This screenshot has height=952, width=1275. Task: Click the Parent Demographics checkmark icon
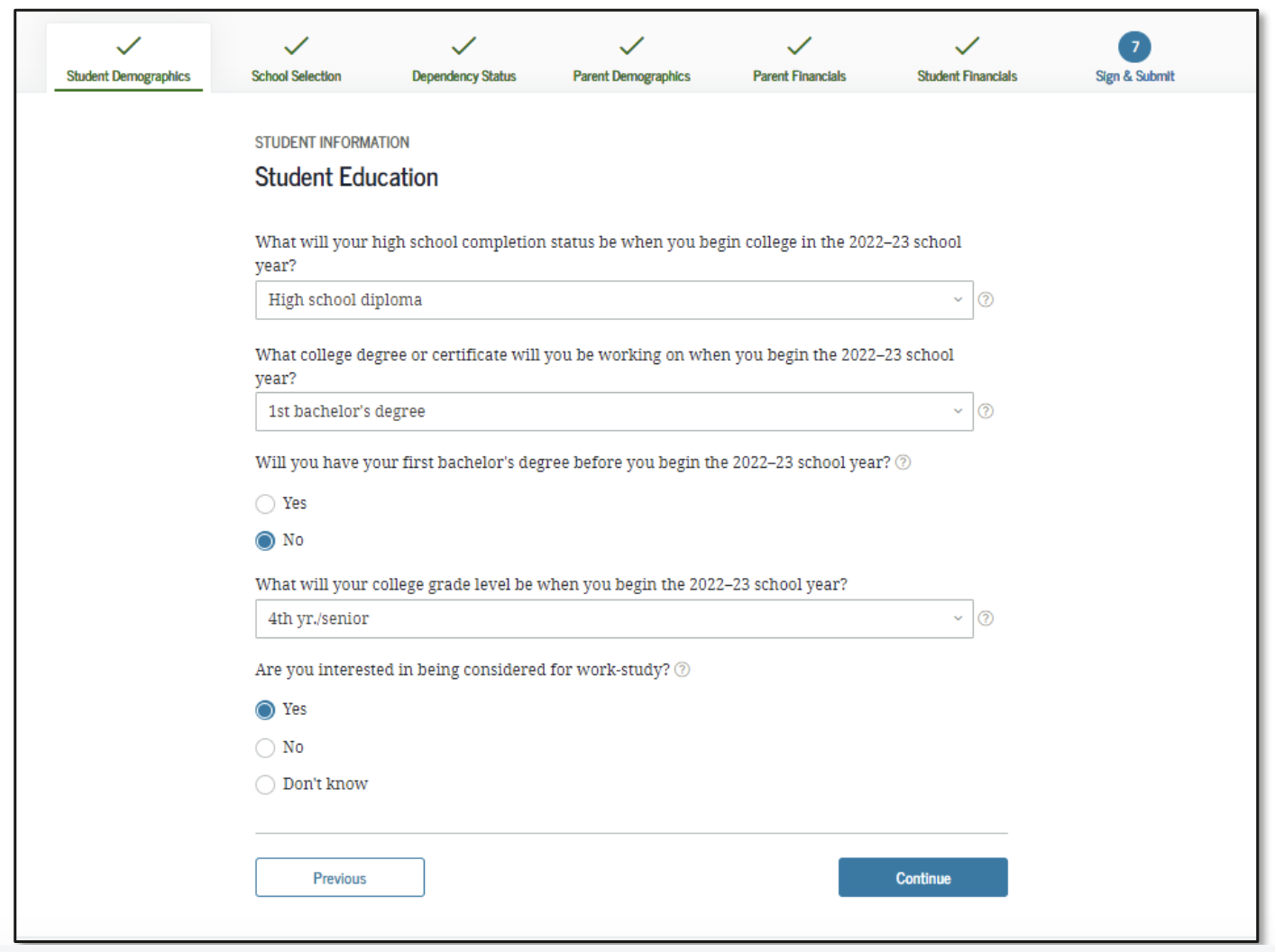631,45
